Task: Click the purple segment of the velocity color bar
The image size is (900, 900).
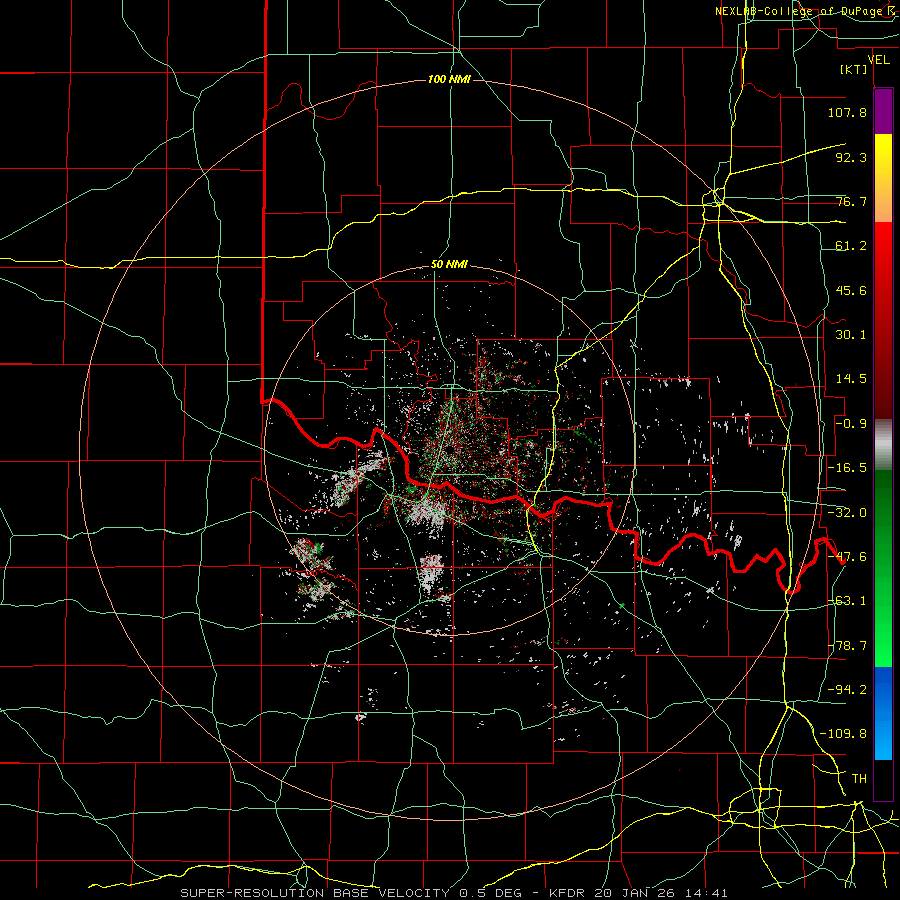Action: 883,111
